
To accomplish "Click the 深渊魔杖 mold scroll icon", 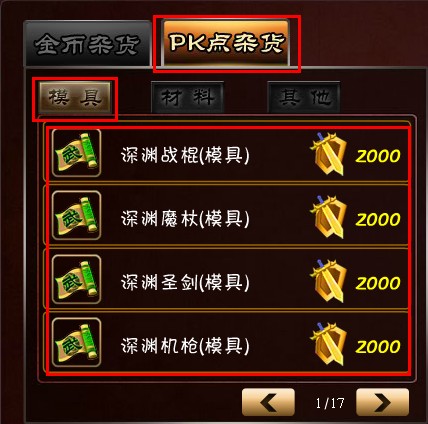I will tap(76, 216).
